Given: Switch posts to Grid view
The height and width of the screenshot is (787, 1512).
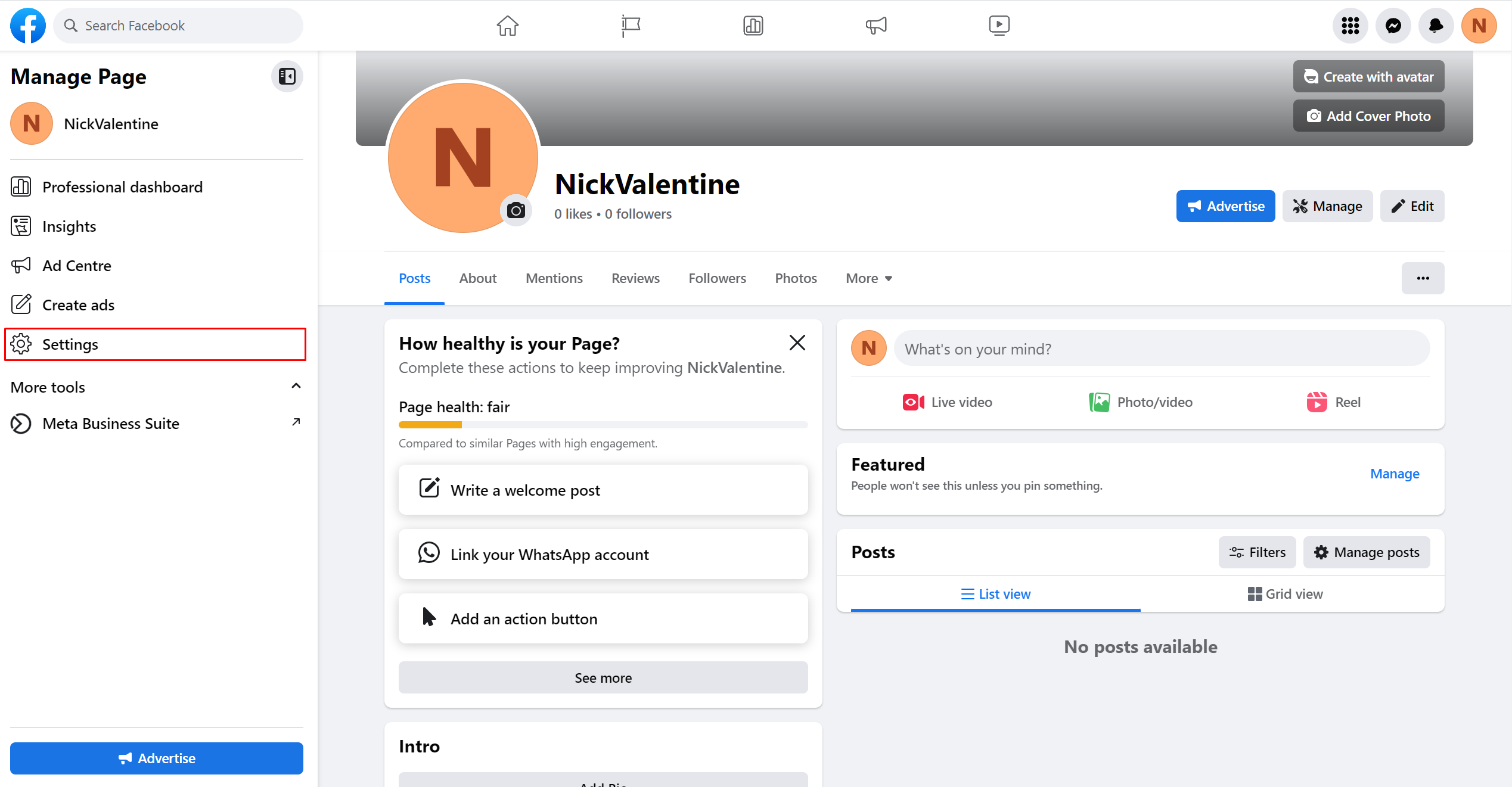Looking at the screenshot, I should (1285, 594).
